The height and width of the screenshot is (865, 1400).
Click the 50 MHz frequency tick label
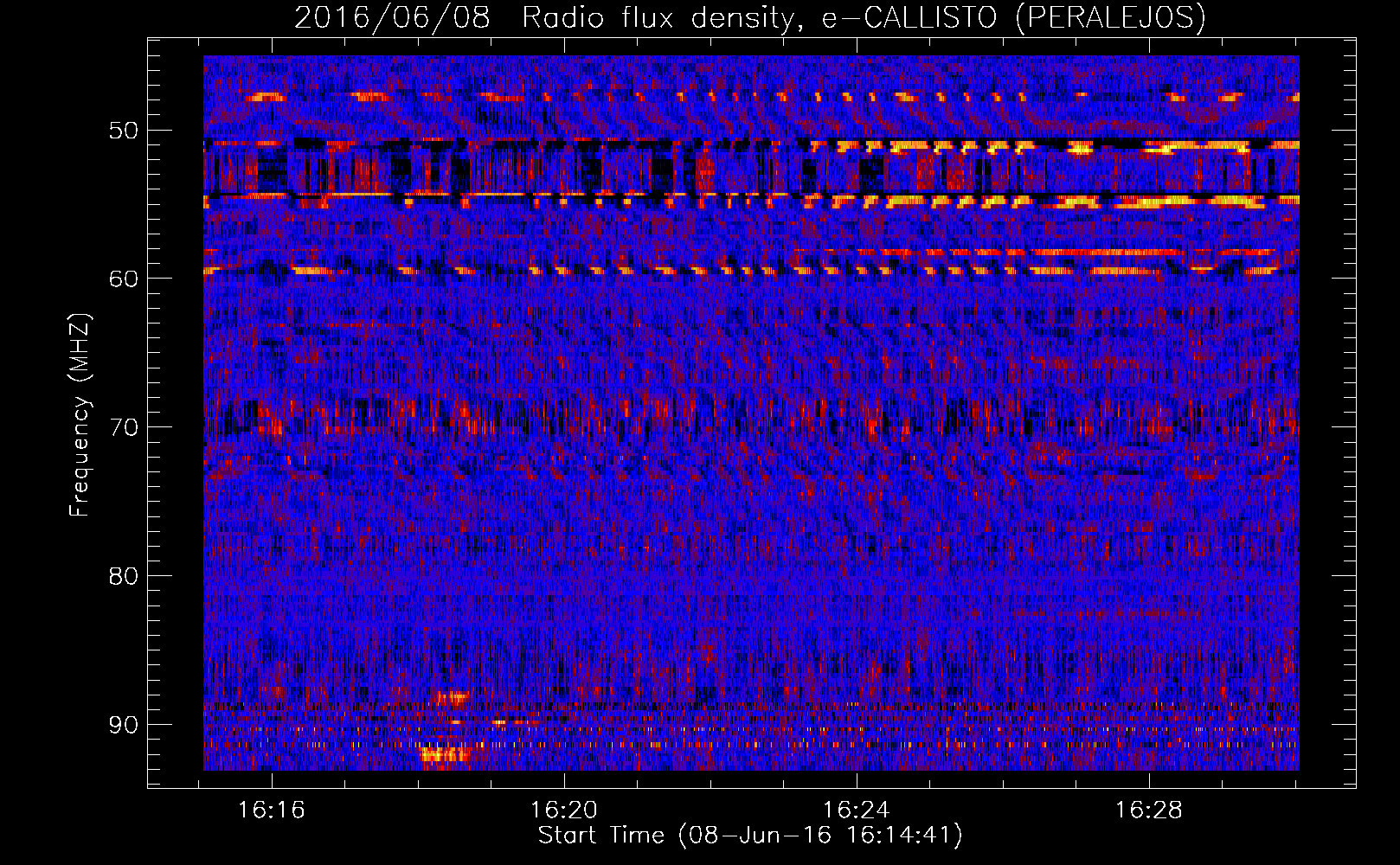(123, 131)
